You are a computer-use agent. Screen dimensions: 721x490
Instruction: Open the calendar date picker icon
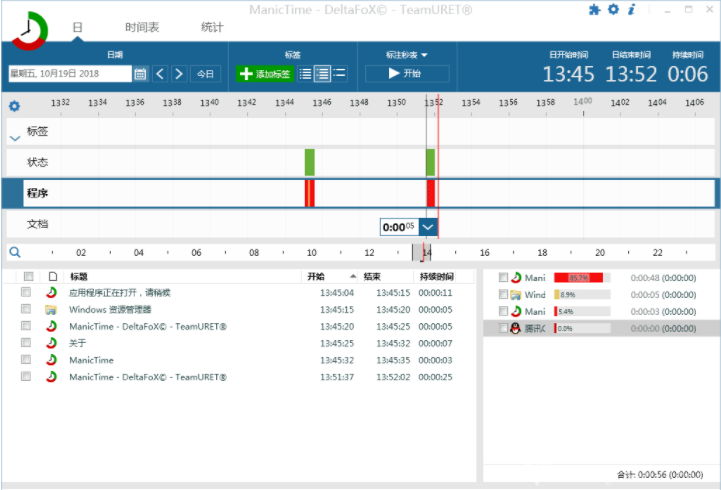coord(140,74)
